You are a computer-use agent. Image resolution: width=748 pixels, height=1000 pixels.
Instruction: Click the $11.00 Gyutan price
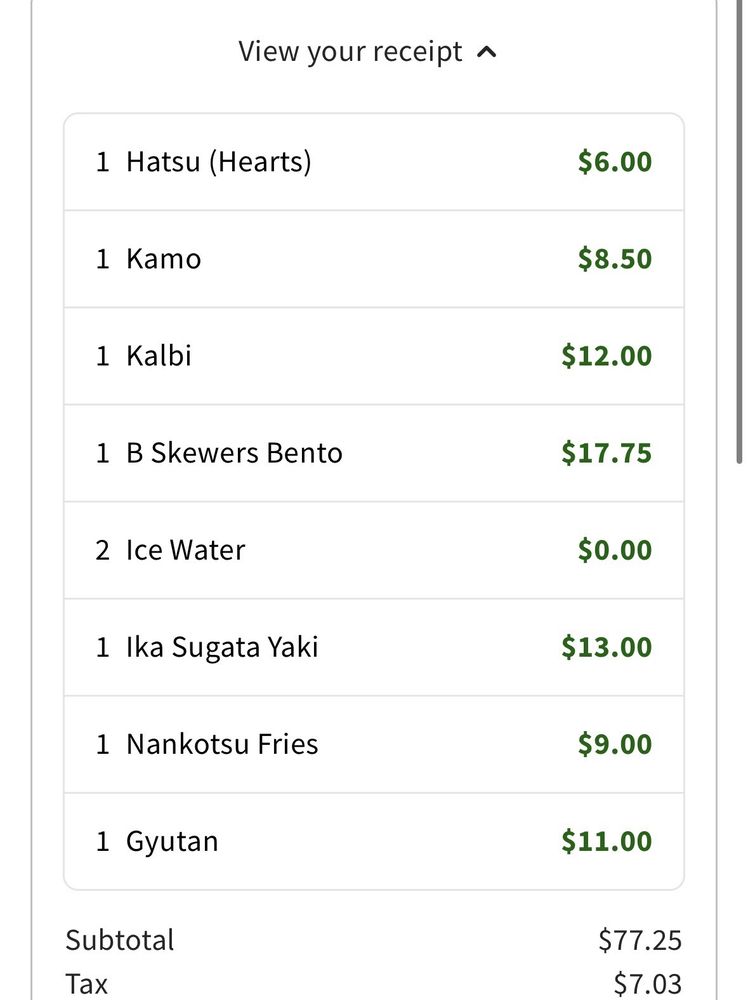coord(606,841)
